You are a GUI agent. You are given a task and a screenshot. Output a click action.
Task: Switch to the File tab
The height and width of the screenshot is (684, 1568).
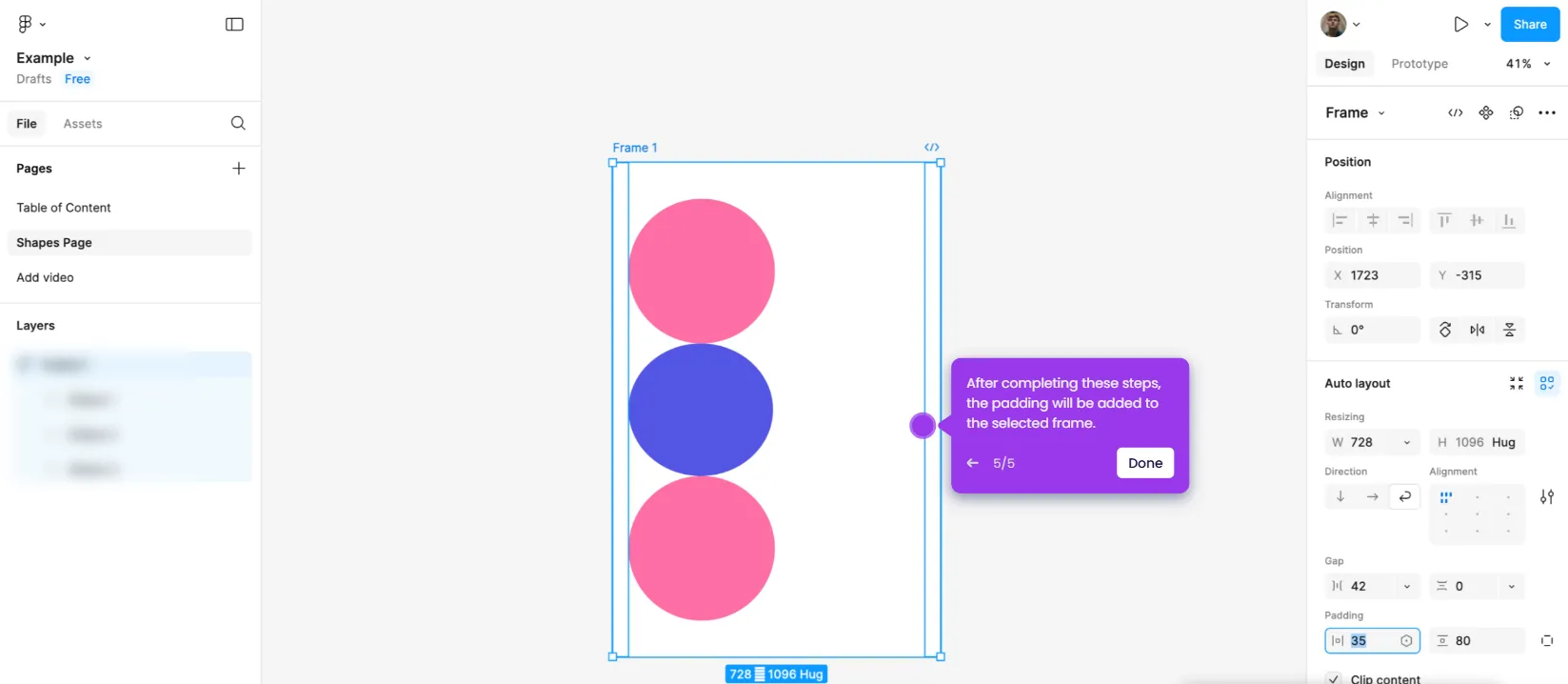(x=27, y=124)
